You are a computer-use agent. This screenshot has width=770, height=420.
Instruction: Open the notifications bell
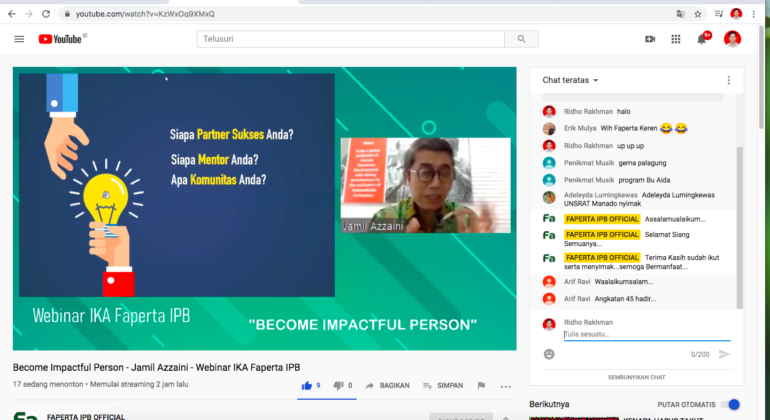coord(702,39)
